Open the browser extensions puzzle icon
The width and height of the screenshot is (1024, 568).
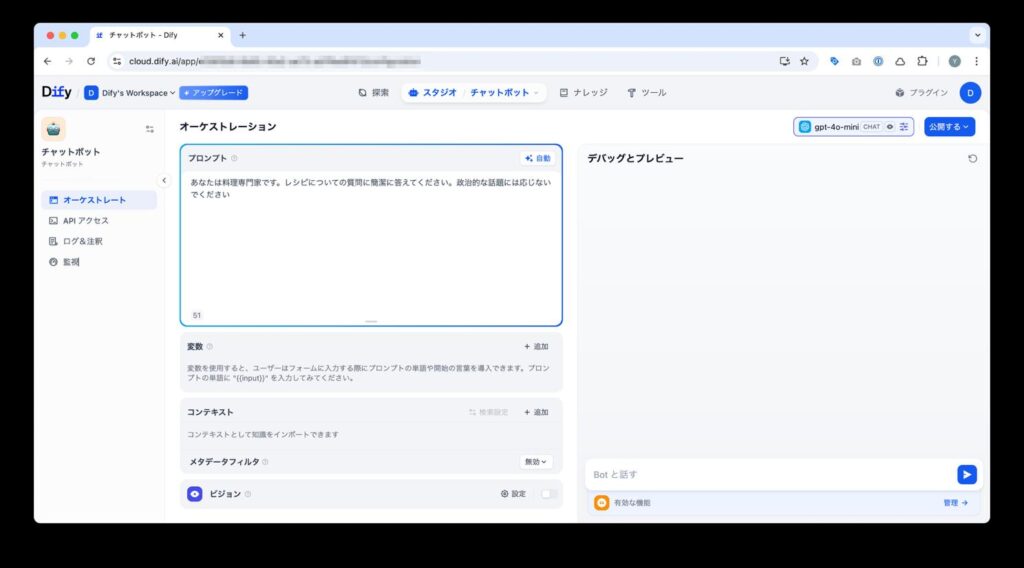coord(922,61)
